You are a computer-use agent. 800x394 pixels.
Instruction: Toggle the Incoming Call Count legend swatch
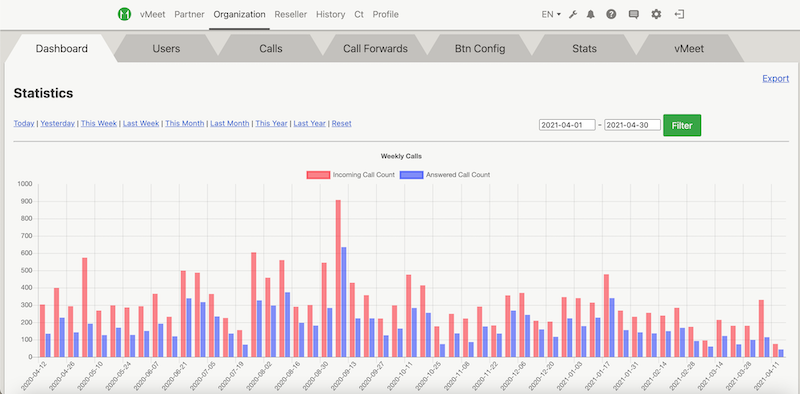coord(318,175)
